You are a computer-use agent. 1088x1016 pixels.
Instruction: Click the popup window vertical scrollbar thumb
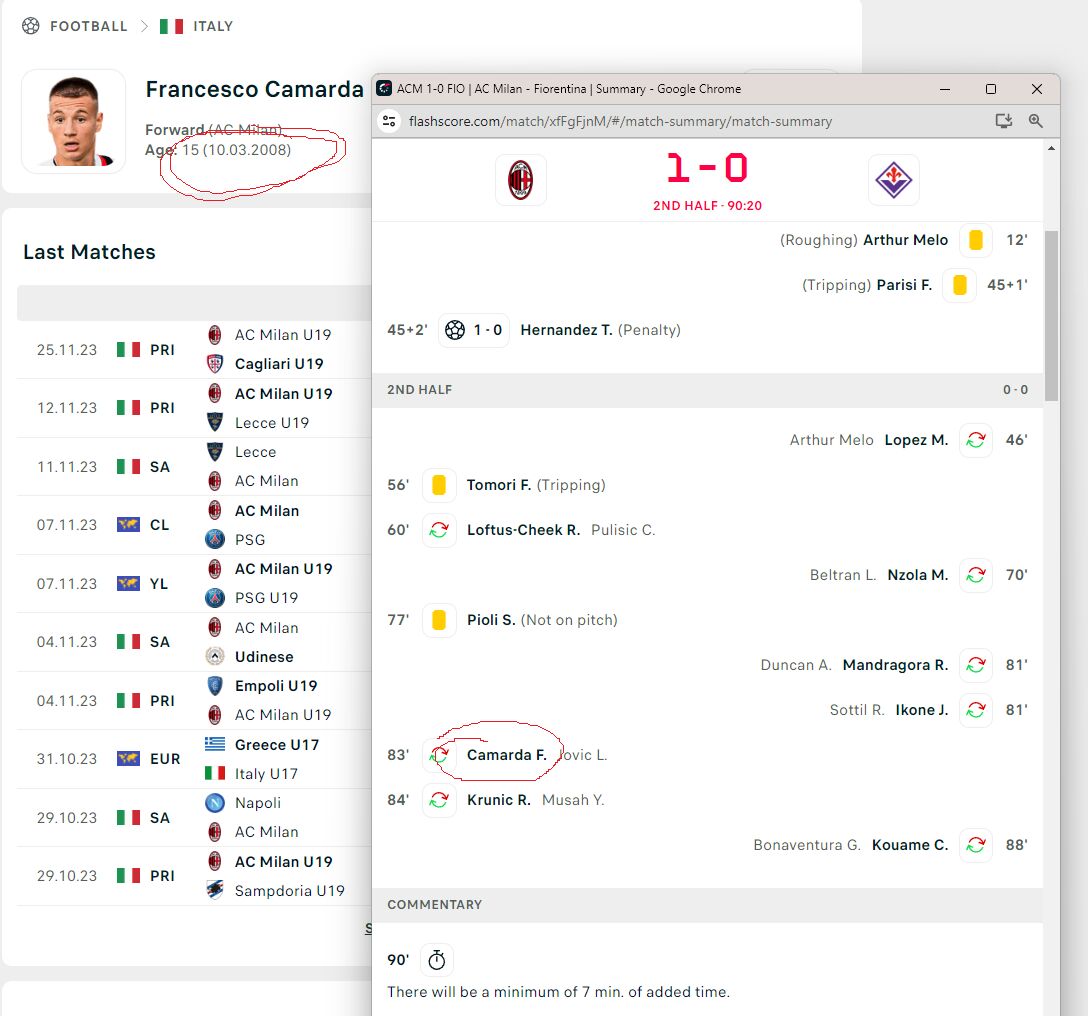[1051, 316]
